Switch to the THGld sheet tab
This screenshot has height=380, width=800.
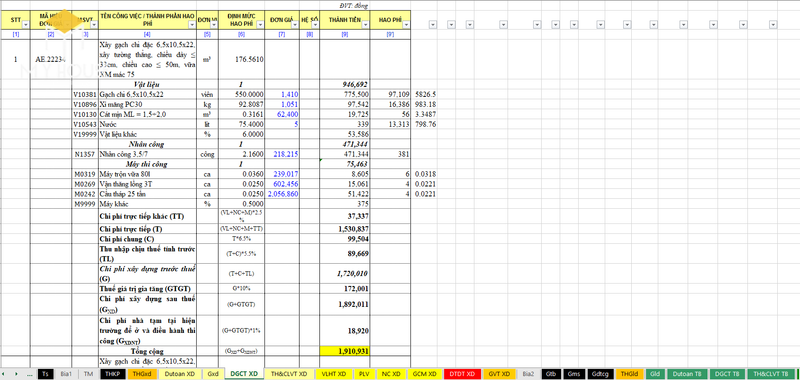pyautogui.click(x=630, y=374)
